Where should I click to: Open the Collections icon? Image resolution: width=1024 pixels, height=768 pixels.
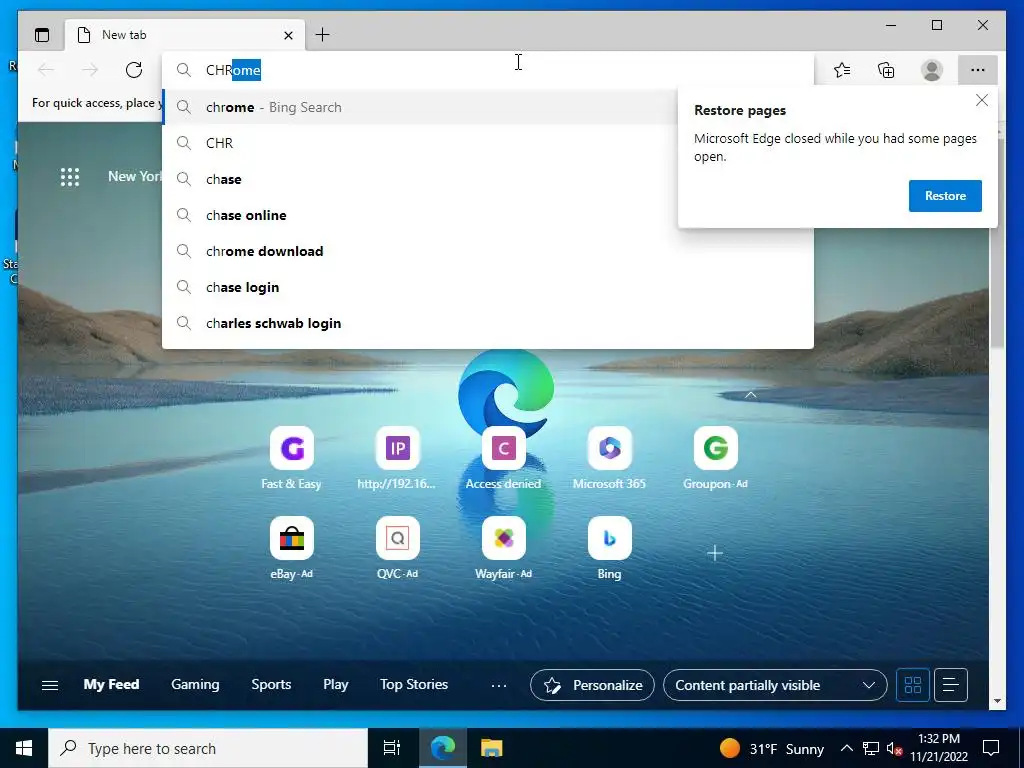886,70
